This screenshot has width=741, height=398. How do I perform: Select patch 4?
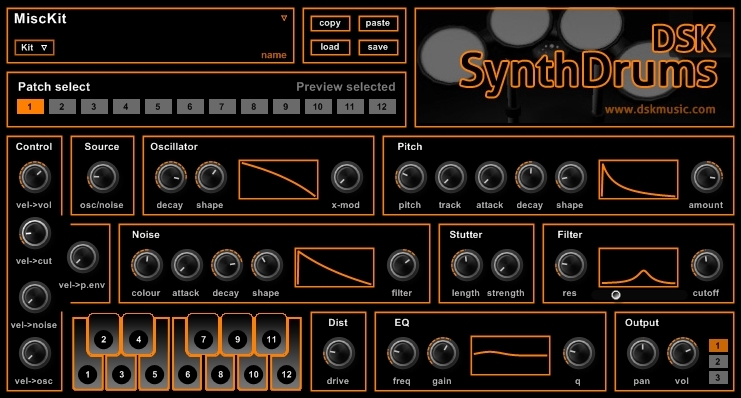point(126,107)
